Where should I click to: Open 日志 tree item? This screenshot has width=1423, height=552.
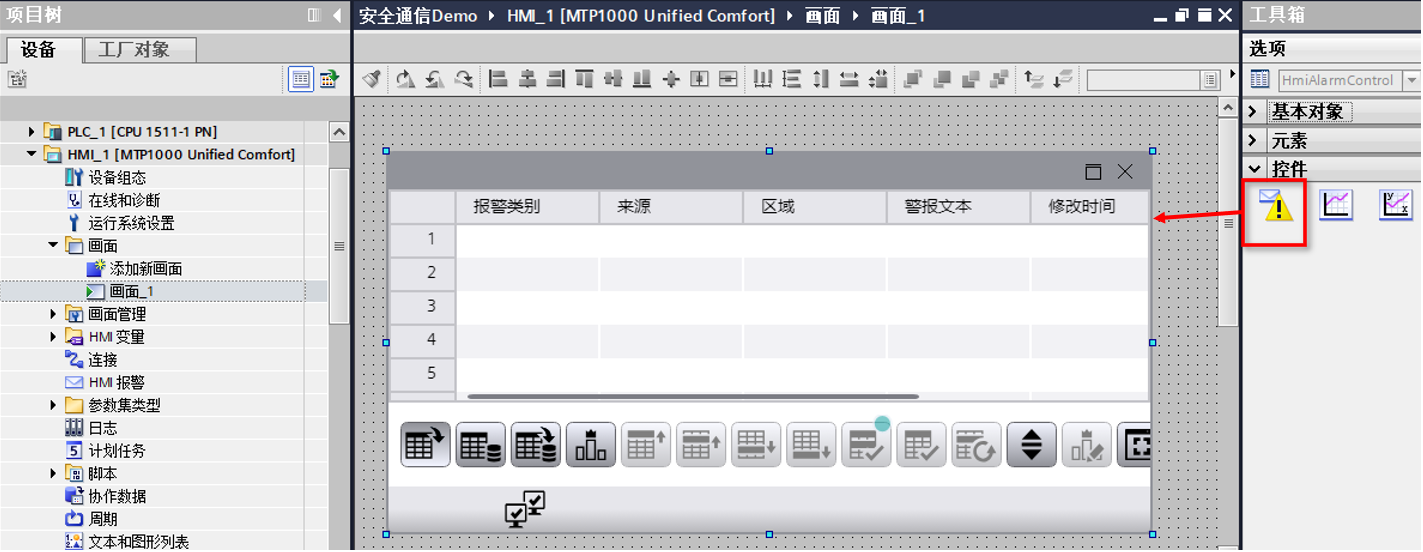tap(102, 428)
